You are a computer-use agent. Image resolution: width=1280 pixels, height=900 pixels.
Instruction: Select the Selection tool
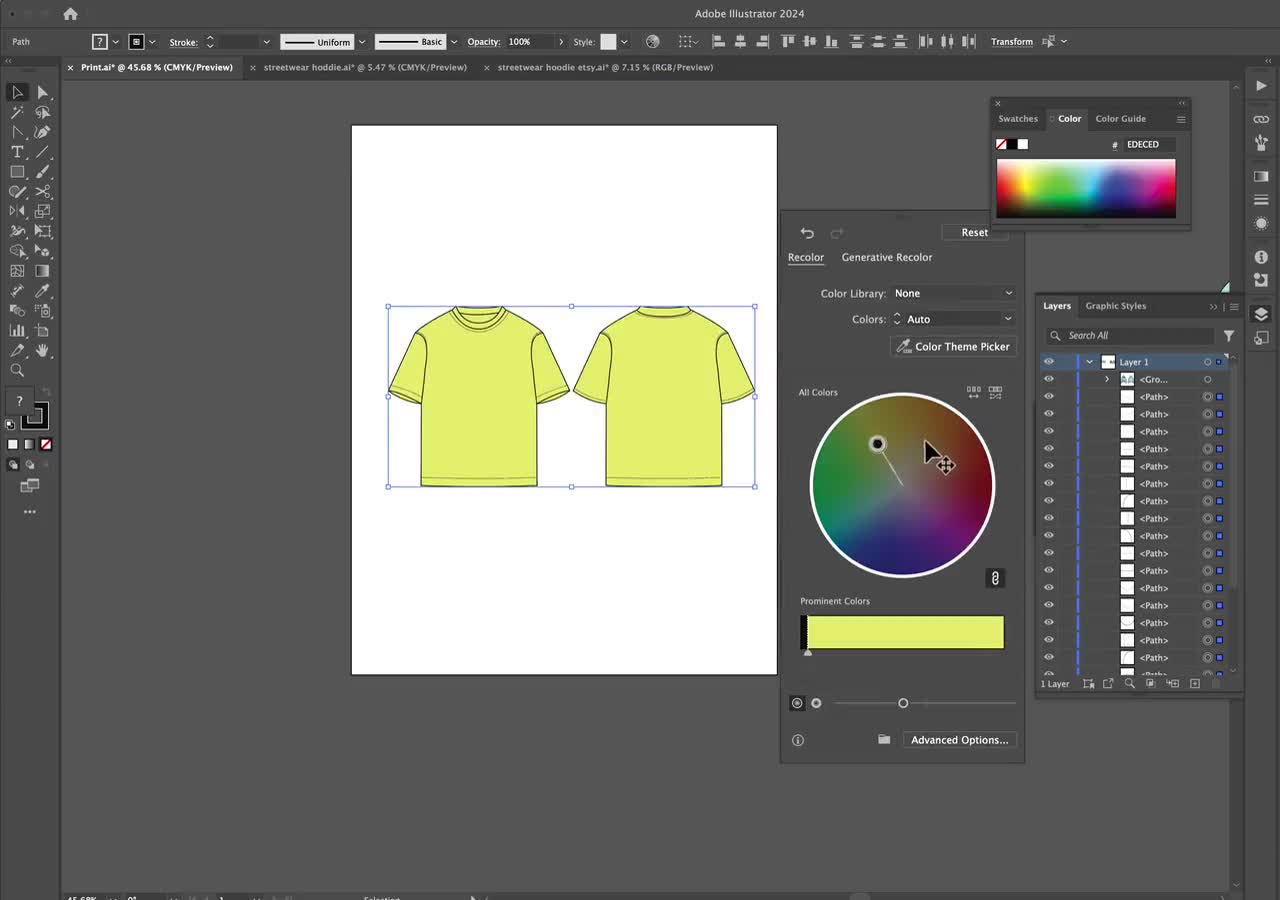click(x=16, y=92)
